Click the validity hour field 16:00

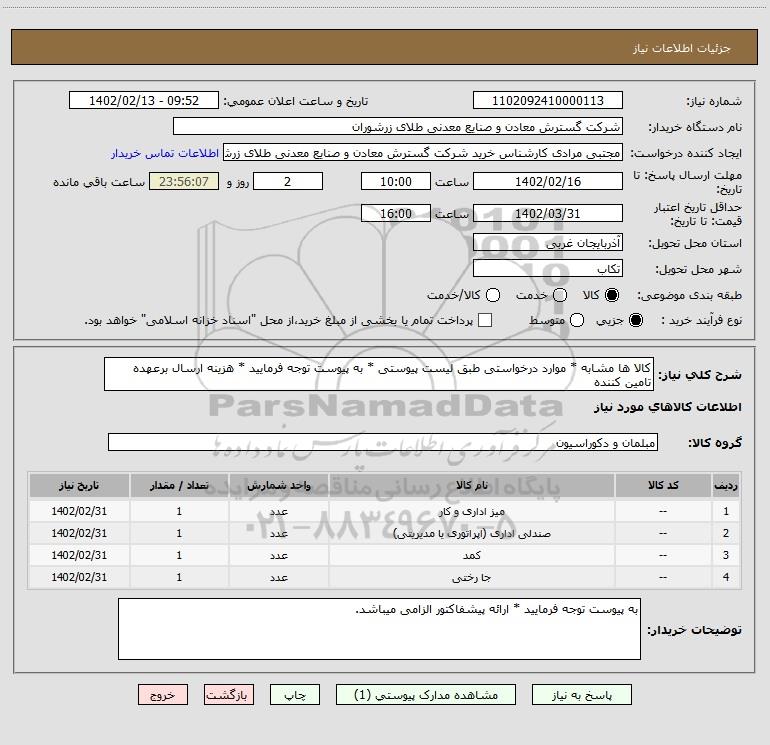coord(396,213)
